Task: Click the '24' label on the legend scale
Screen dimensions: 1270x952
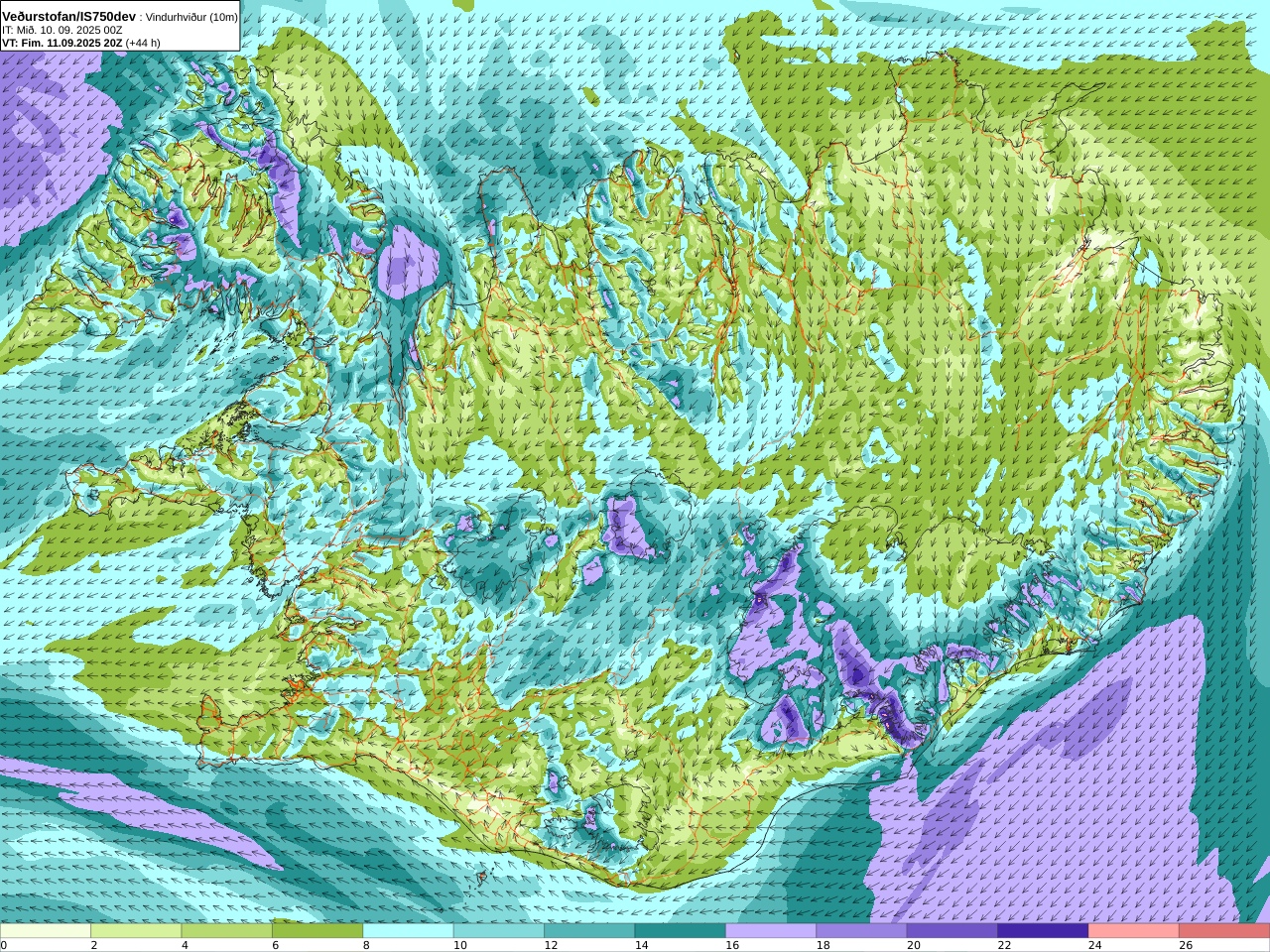Action: (x=1095, y=945)
